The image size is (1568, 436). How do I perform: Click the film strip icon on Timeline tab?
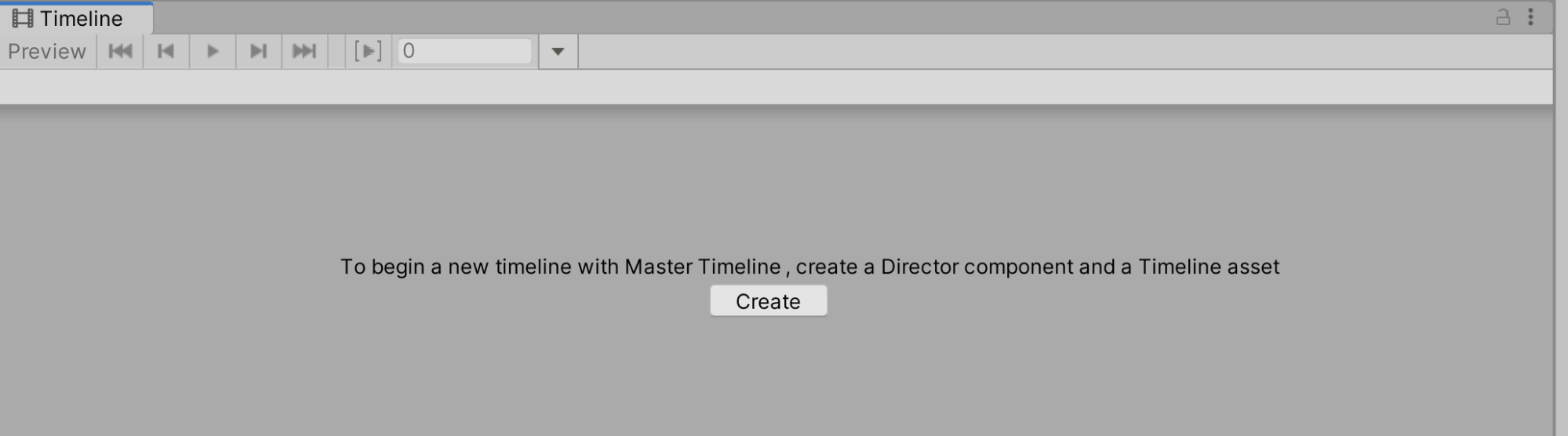[x=23, y=18]
